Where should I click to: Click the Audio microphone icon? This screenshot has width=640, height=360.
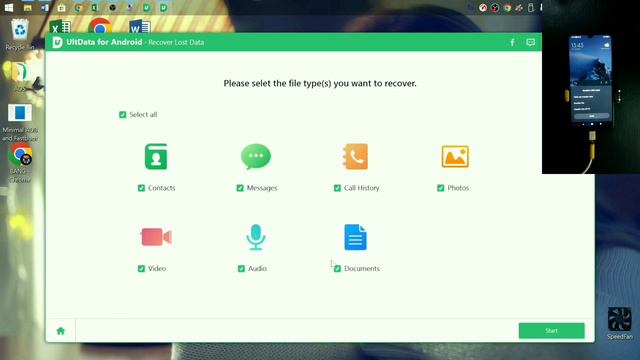256,237
